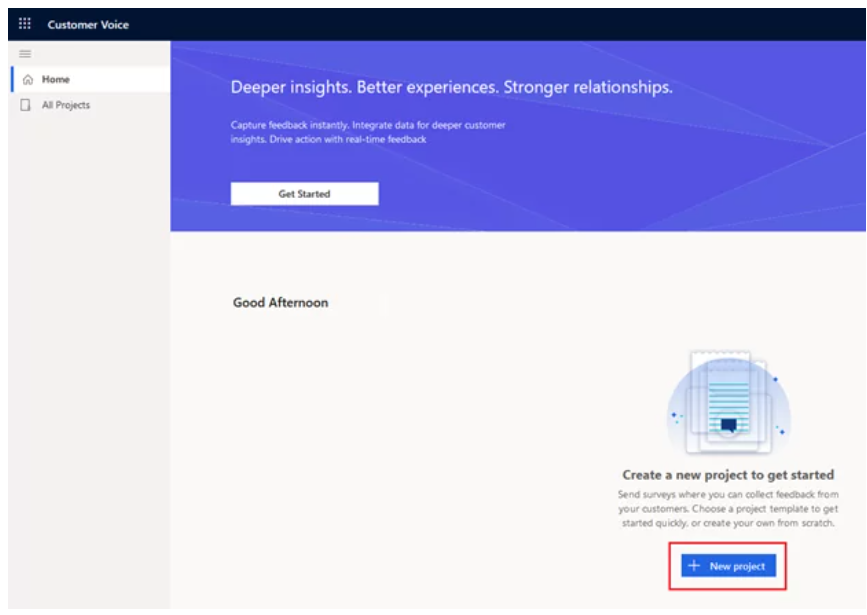Click the Get Started button
The image size is (867, 615).
[305, 194]
